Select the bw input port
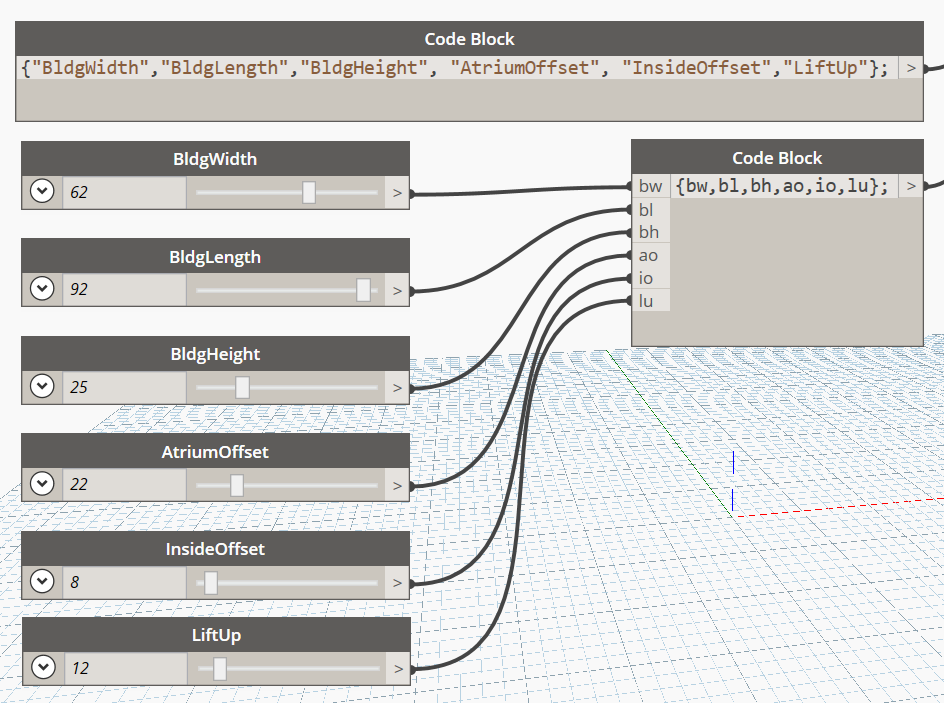The image size is (944, 703). tap(651, 187)
